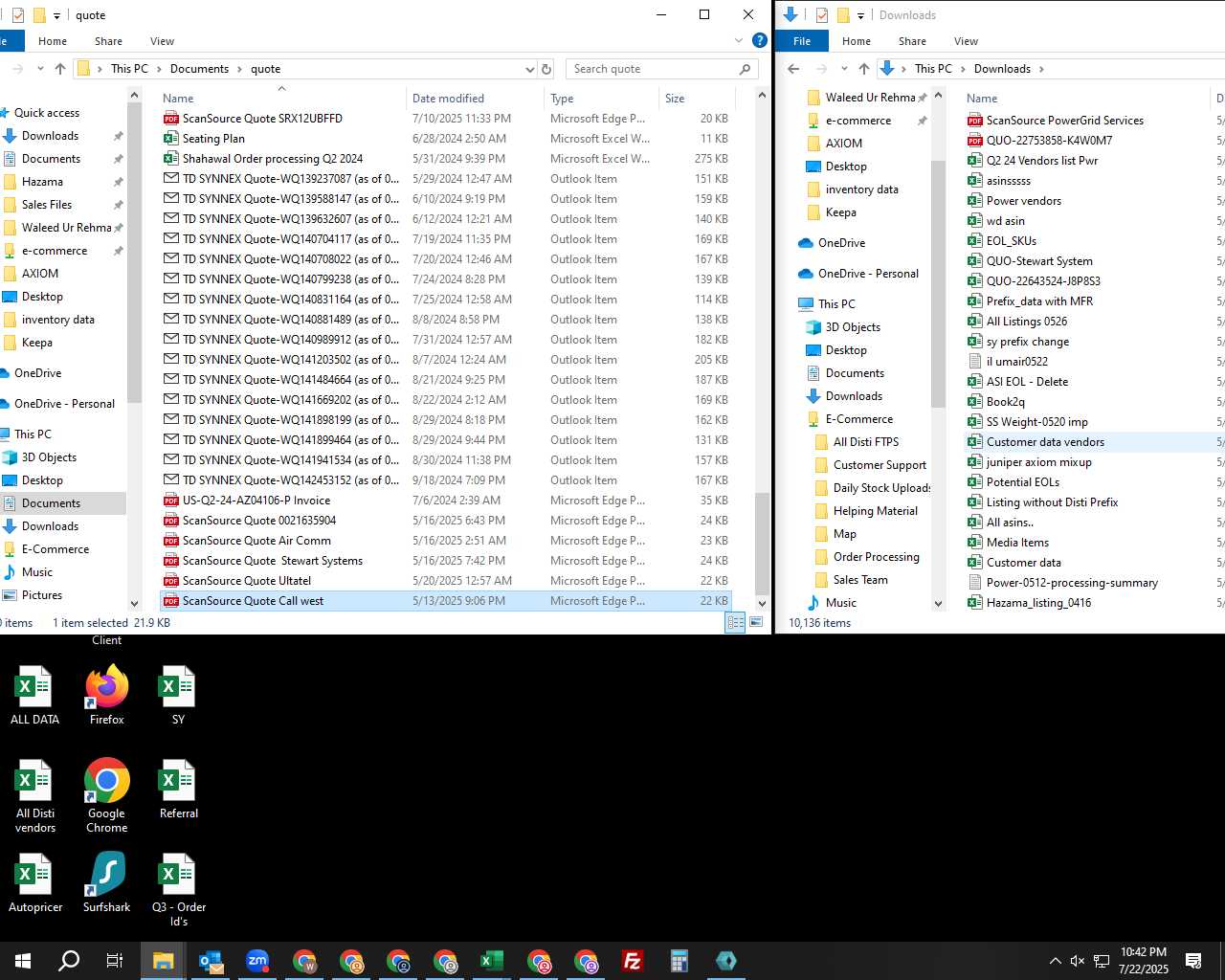Click muted volume icon in tray
This screenshot has height=980, width=1225.
1078,961
